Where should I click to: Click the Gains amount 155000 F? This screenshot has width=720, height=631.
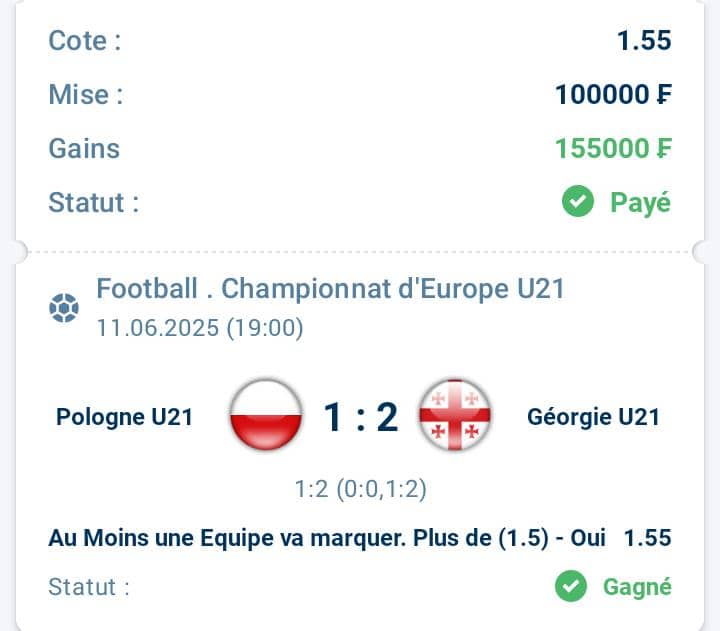pyautogui.click(x=613, y=148)
